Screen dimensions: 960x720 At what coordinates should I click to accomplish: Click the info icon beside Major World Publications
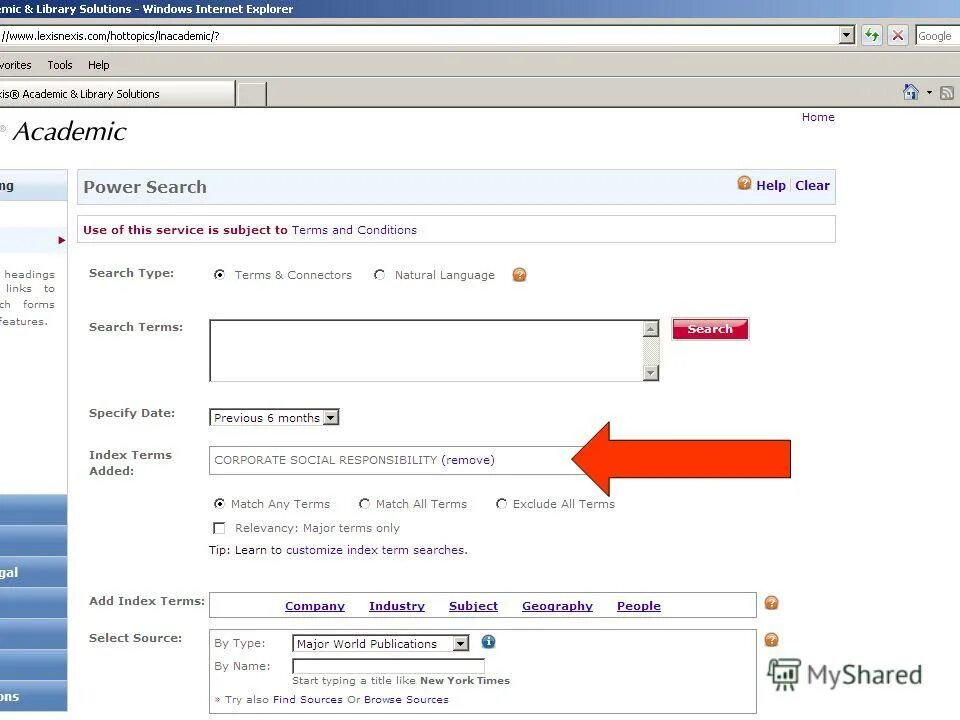pos(488,643)
